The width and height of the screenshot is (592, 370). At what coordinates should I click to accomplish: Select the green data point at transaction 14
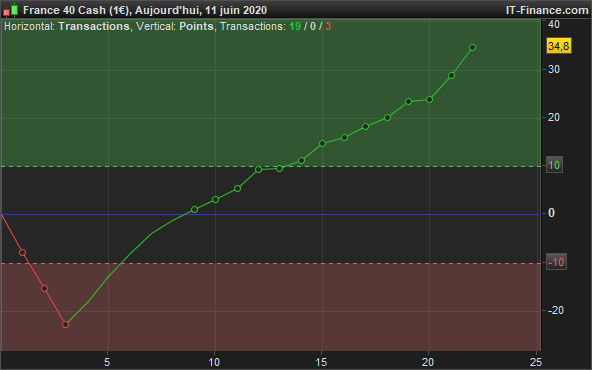(301, 161)
